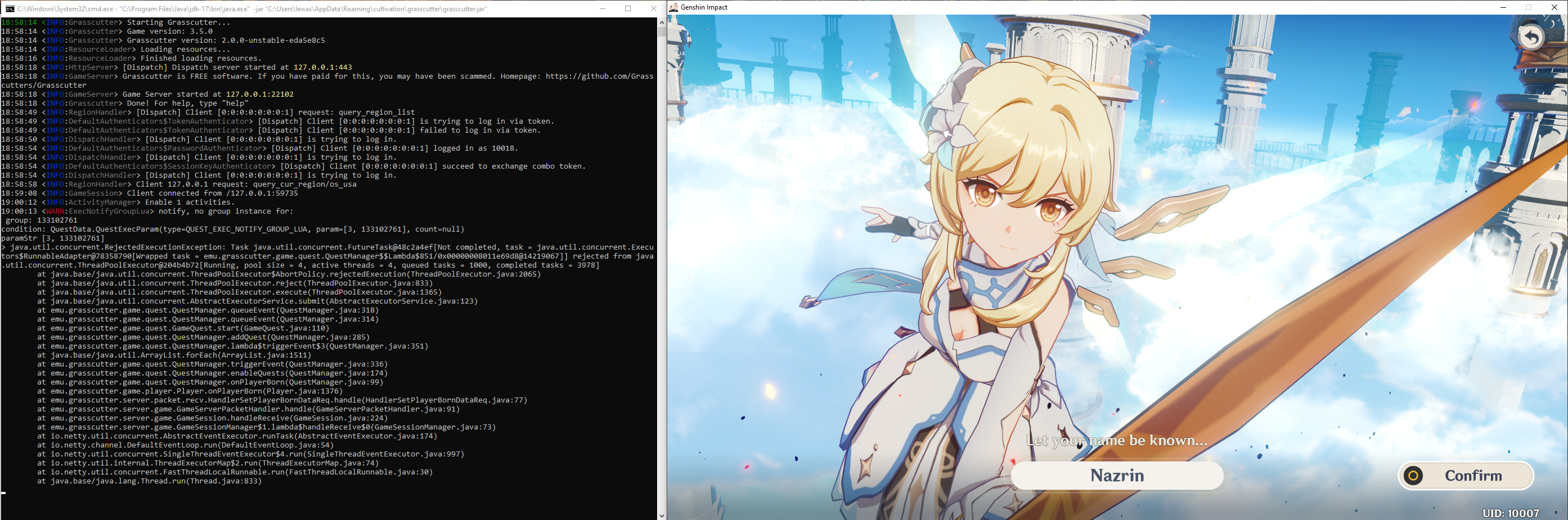The image size is (1568, 520).
Task: Click "Finished loading resources." in the console
Action: 132,58
